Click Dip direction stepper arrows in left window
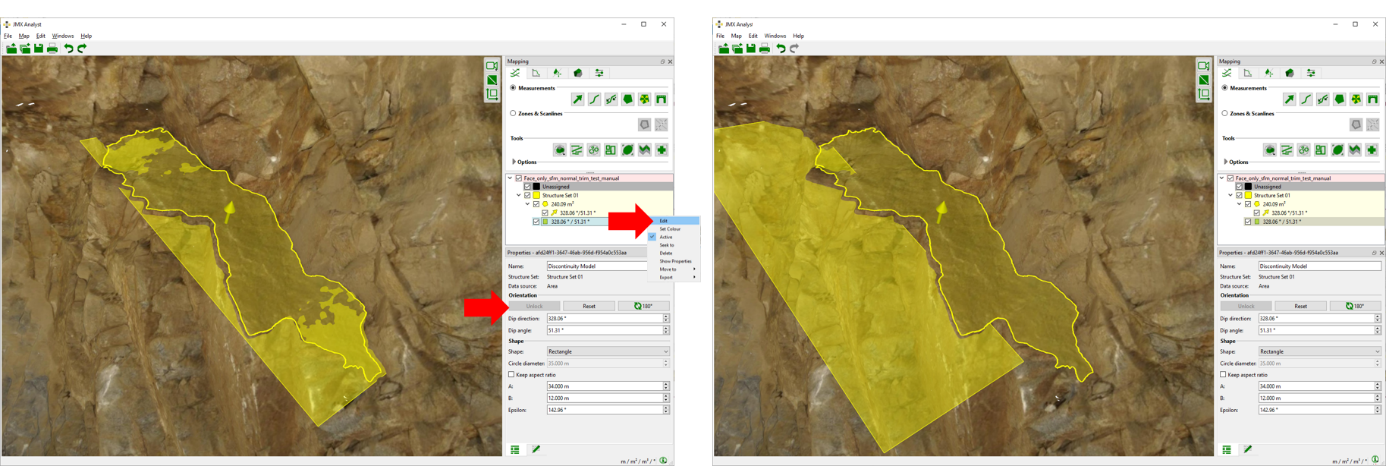The width and height of the screenshot is (1386, 466). click(x=666, y=318)
